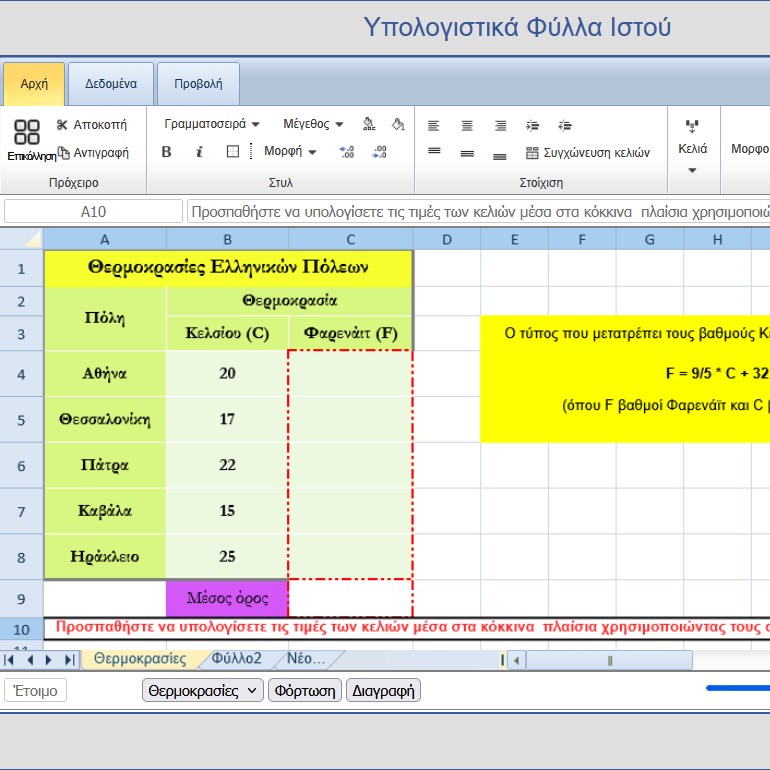Select the Fahrenheit cell for Αθήνα
The width and height of the screenshot is (770, 770).
point(351,374)
